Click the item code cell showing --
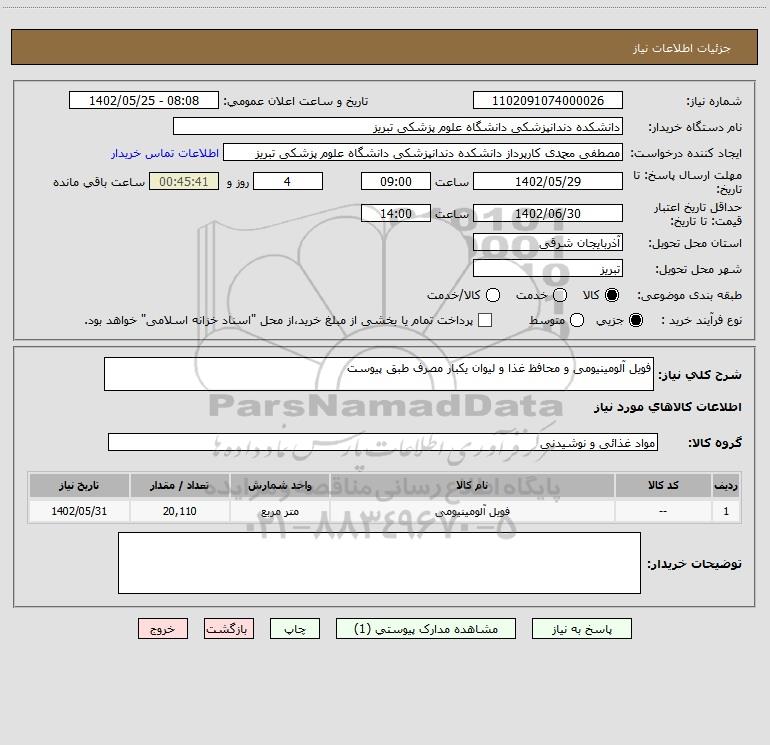This screenshot has width=770, height=745. pyautogui.click(x=663, y=511)
